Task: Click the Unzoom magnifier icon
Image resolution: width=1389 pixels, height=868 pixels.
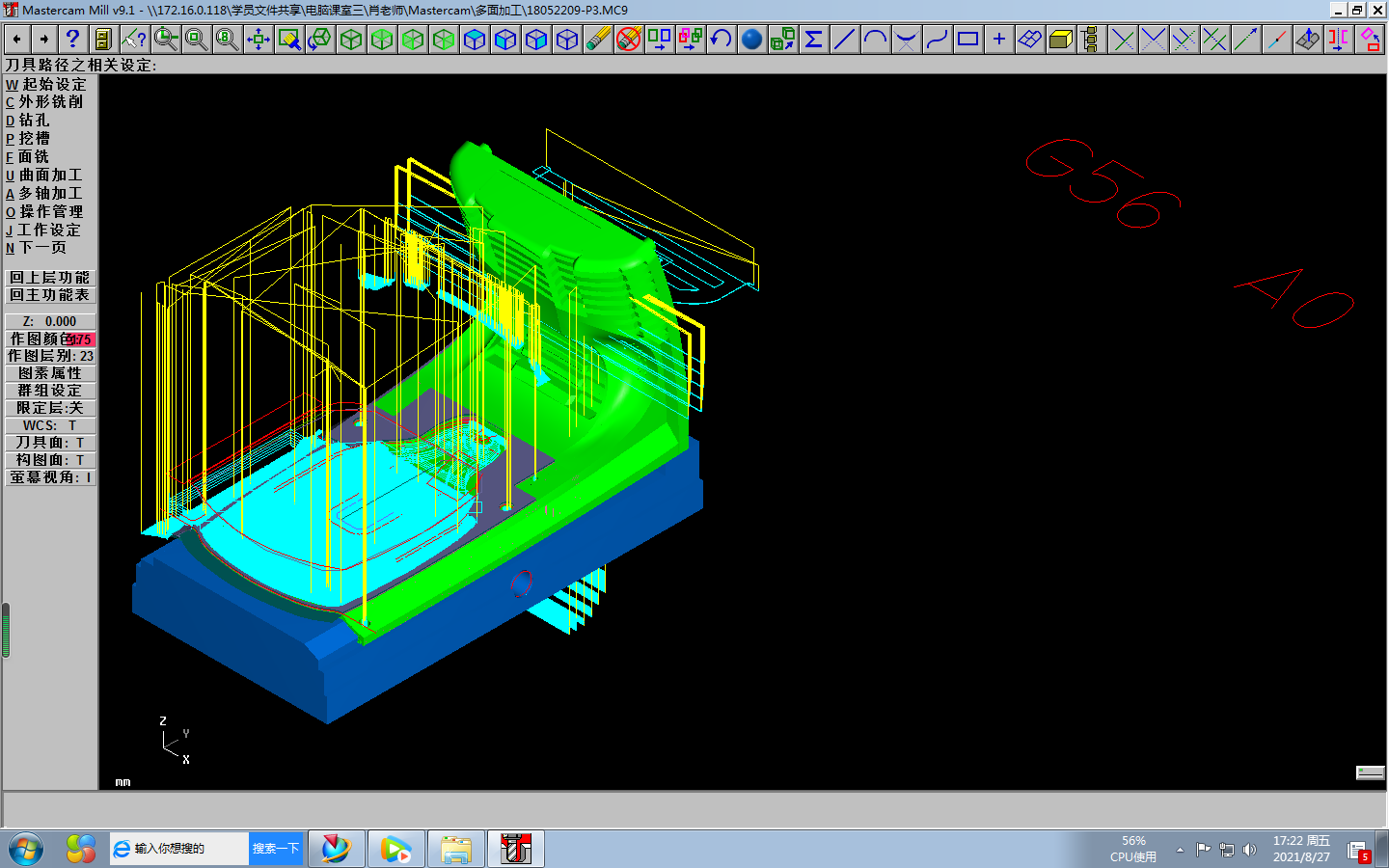Action: [197, 40]
